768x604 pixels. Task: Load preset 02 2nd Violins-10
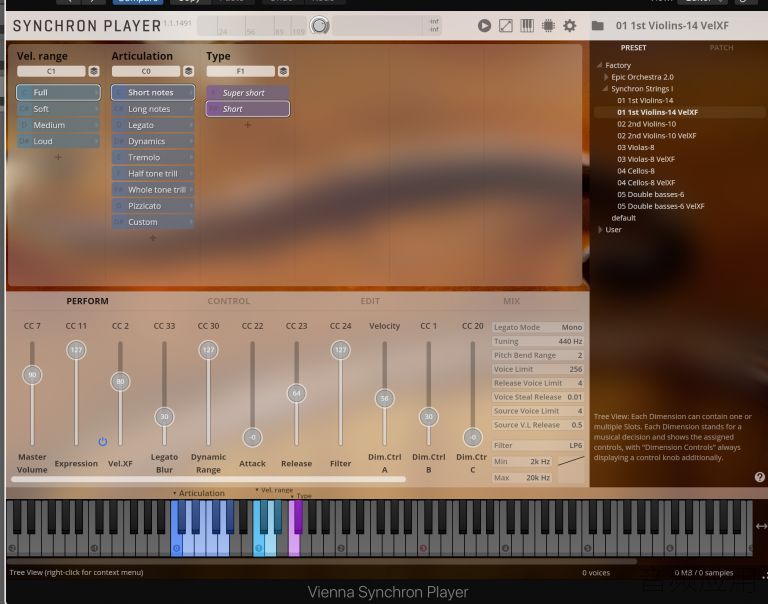(646, 124)
